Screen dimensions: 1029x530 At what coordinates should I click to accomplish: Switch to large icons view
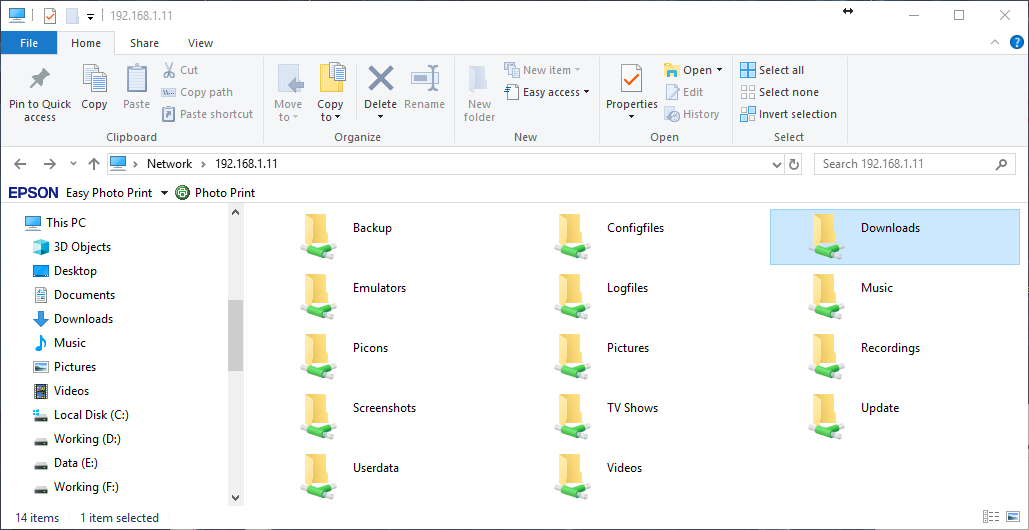pos(1011,517)
